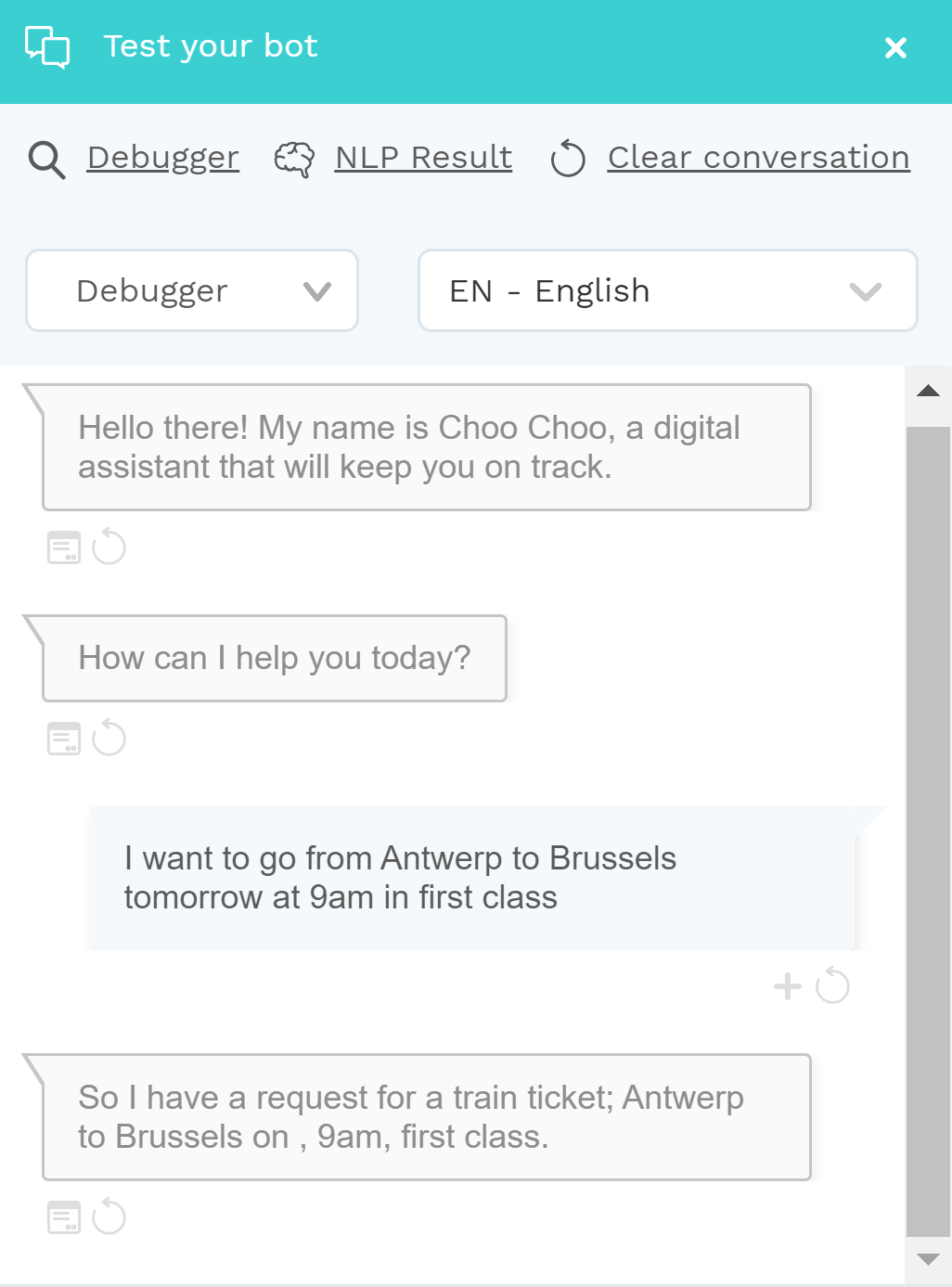The width and height of the screenshot is (952, 1287).
Task: Open the Debugger dropdown
Action: click(192, 290)
